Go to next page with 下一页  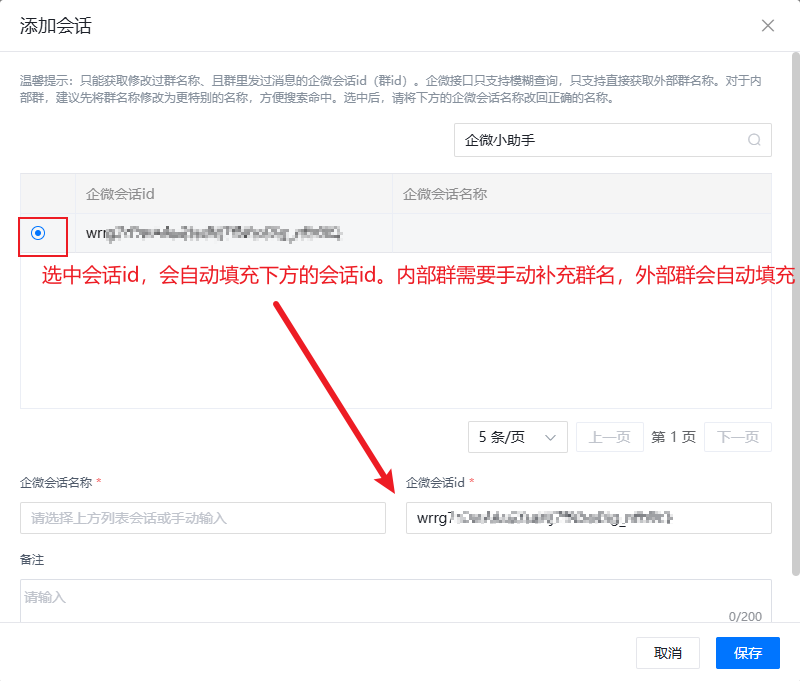click(x=738, y=437)
